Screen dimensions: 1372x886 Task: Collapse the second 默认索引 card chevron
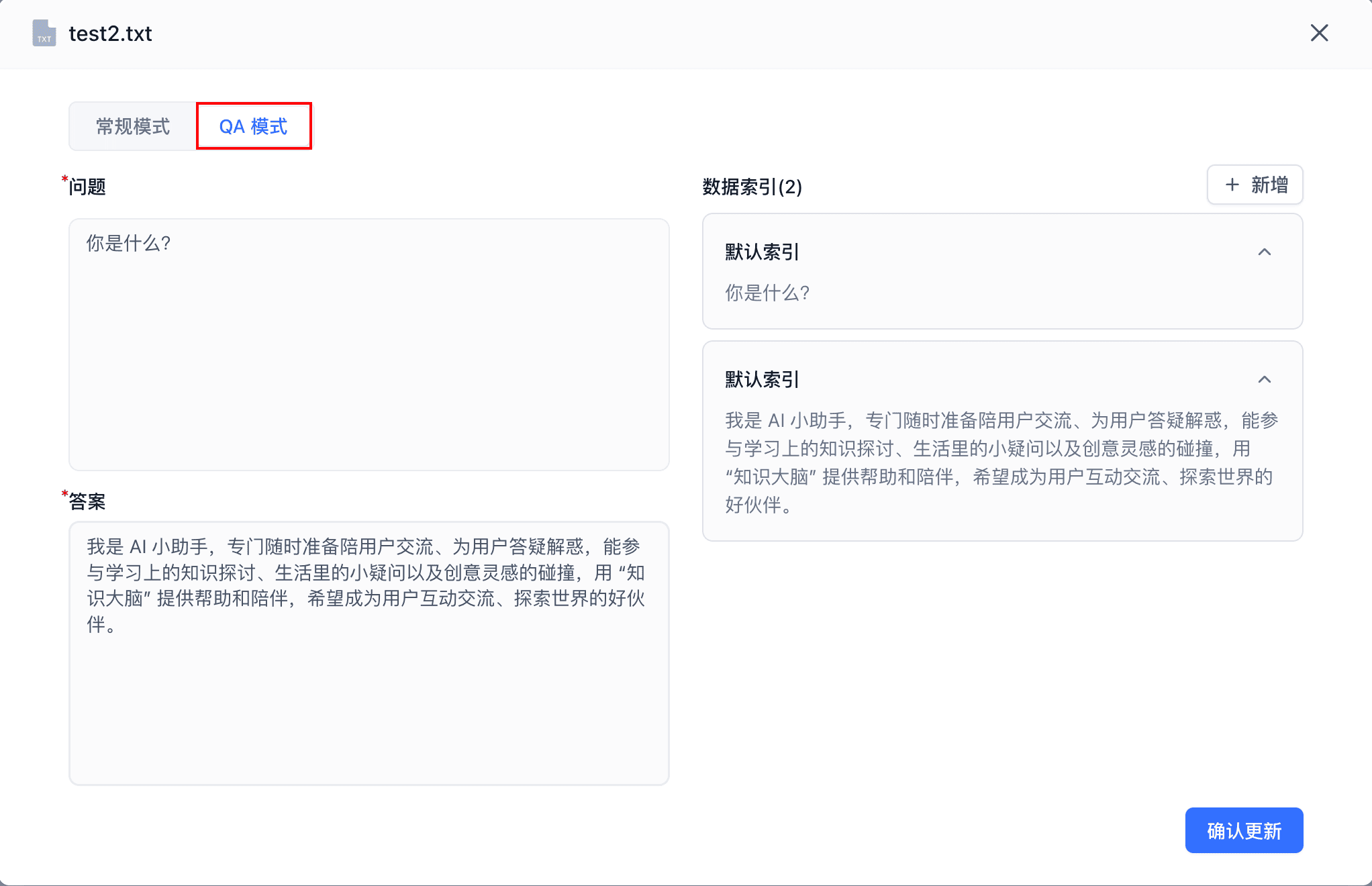[1264, 380]
